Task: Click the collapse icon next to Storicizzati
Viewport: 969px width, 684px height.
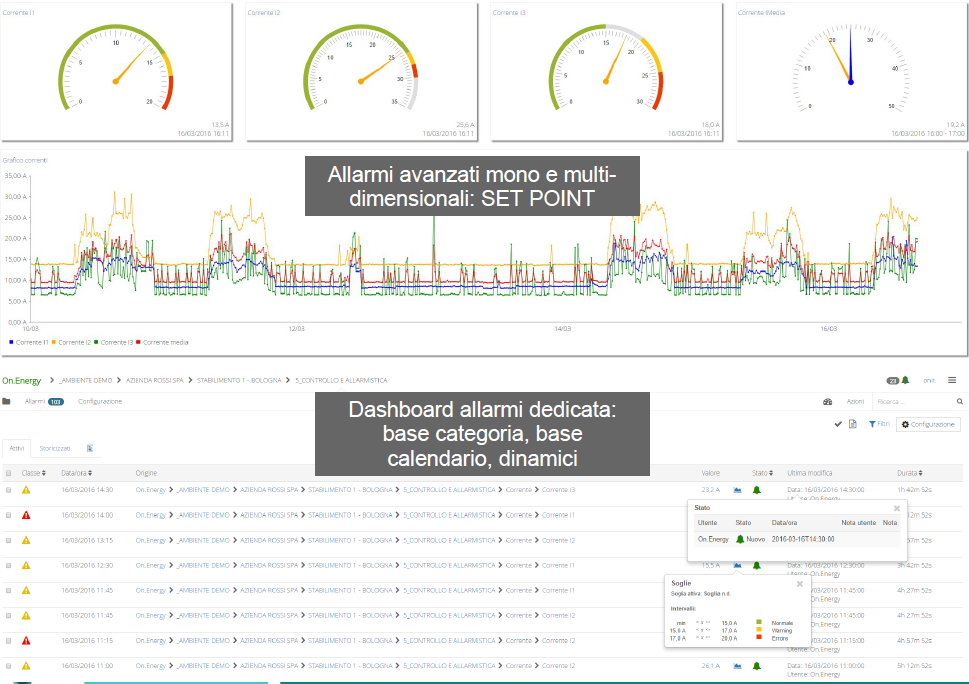Action: coord(90,449)
